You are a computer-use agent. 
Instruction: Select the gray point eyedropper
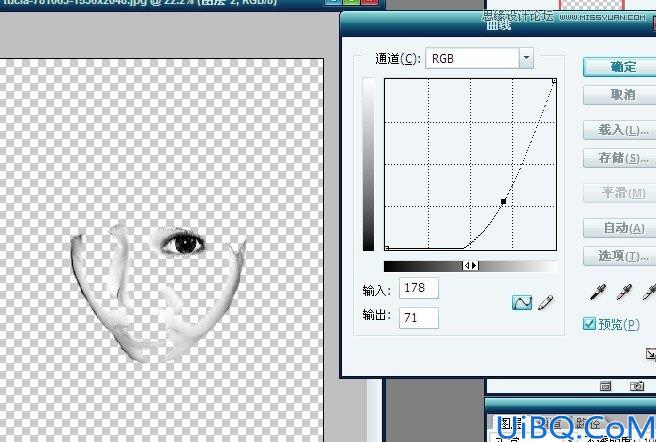click(624, 292)
